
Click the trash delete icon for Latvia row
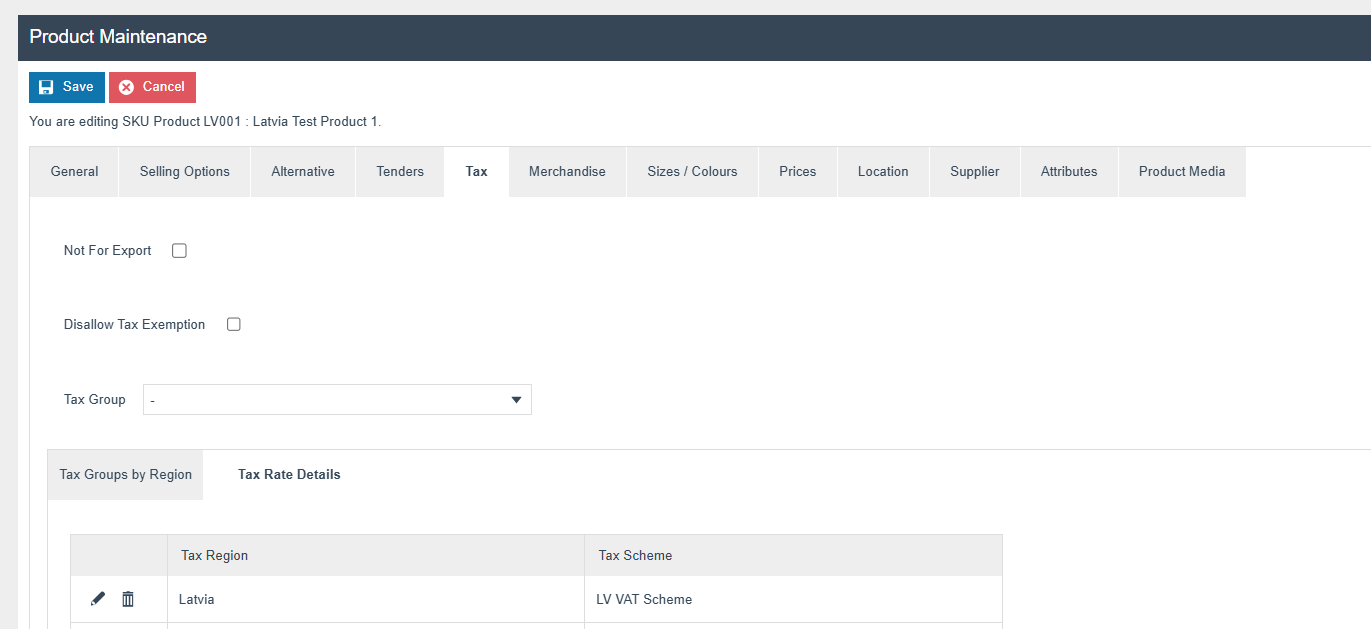pos(128,599)
